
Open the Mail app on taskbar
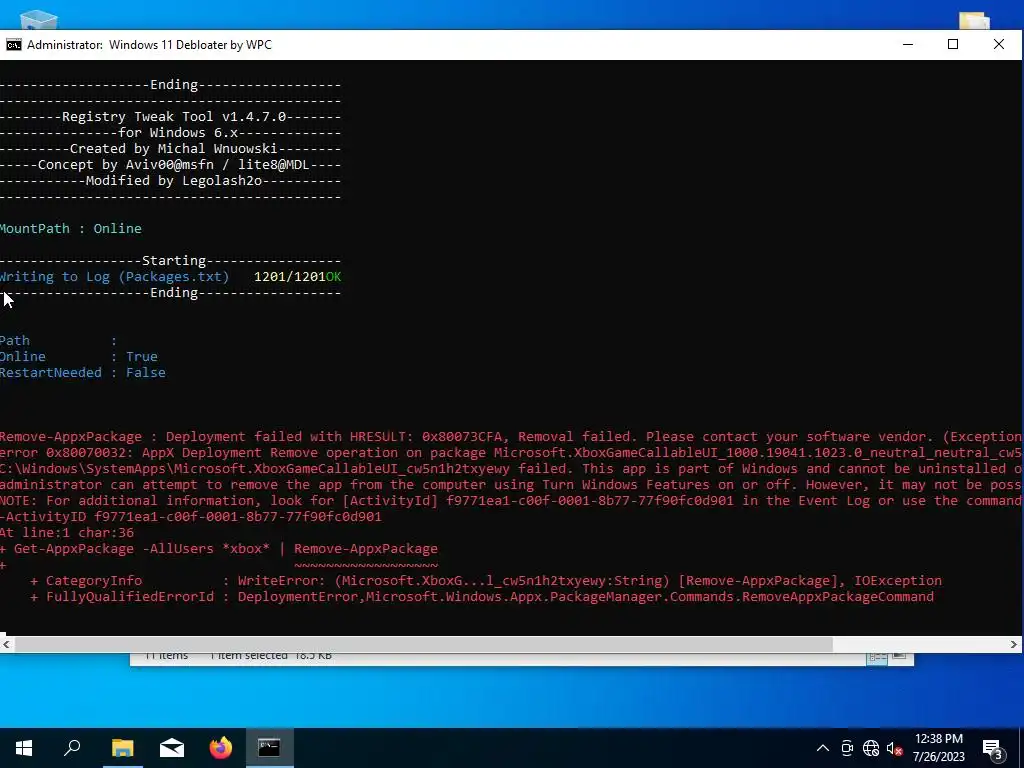point(172,748)
